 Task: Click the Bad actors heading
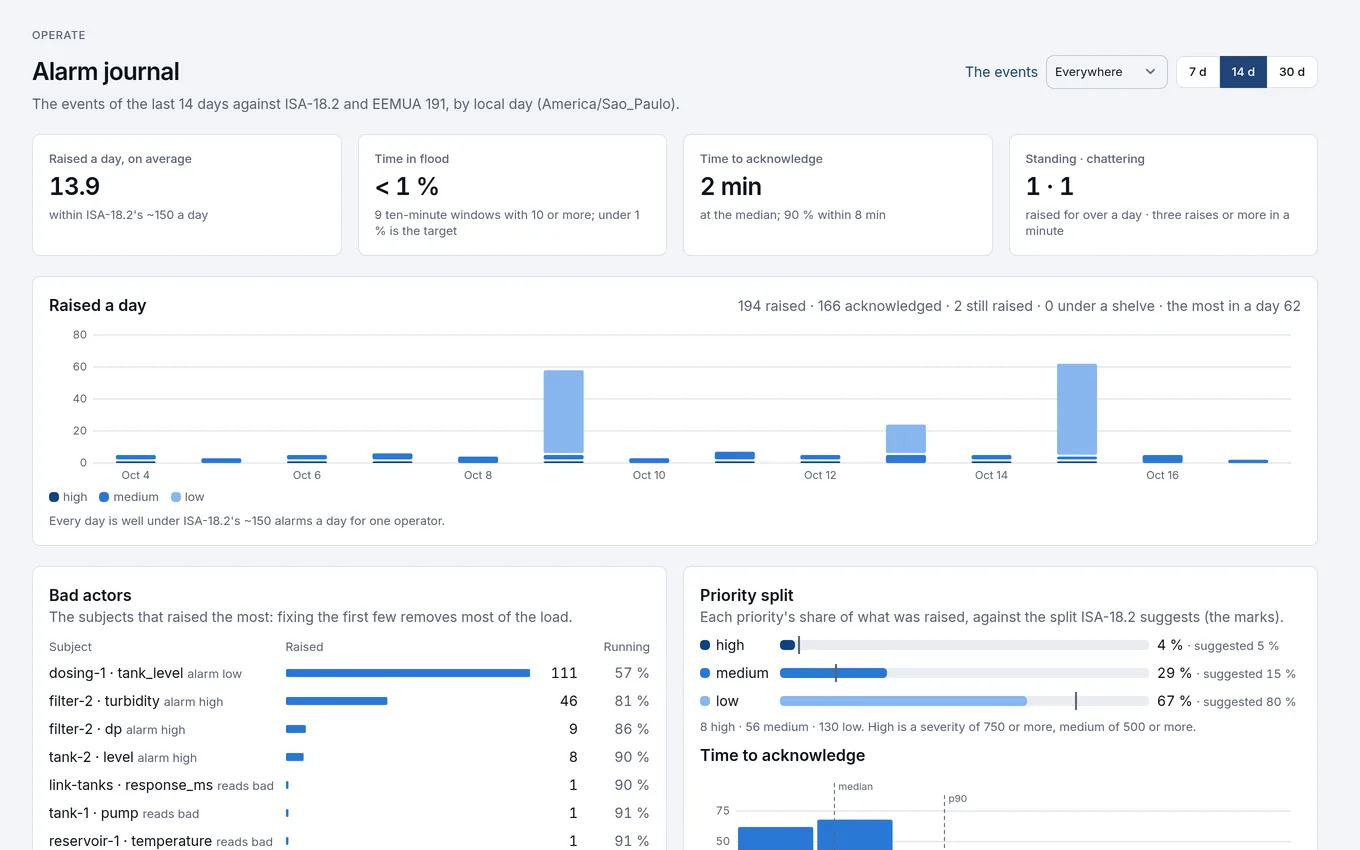pyautogui.click(x=90, y=595)
